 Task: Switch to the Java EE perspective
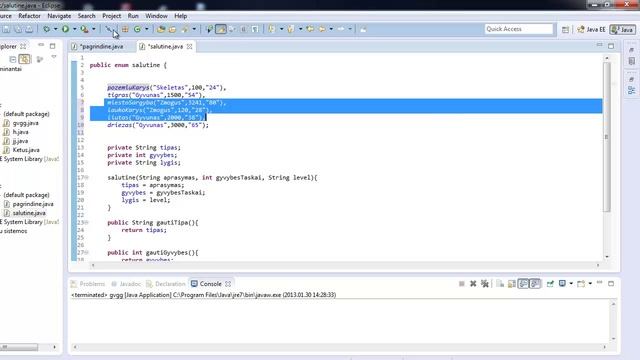pos(591,29)
